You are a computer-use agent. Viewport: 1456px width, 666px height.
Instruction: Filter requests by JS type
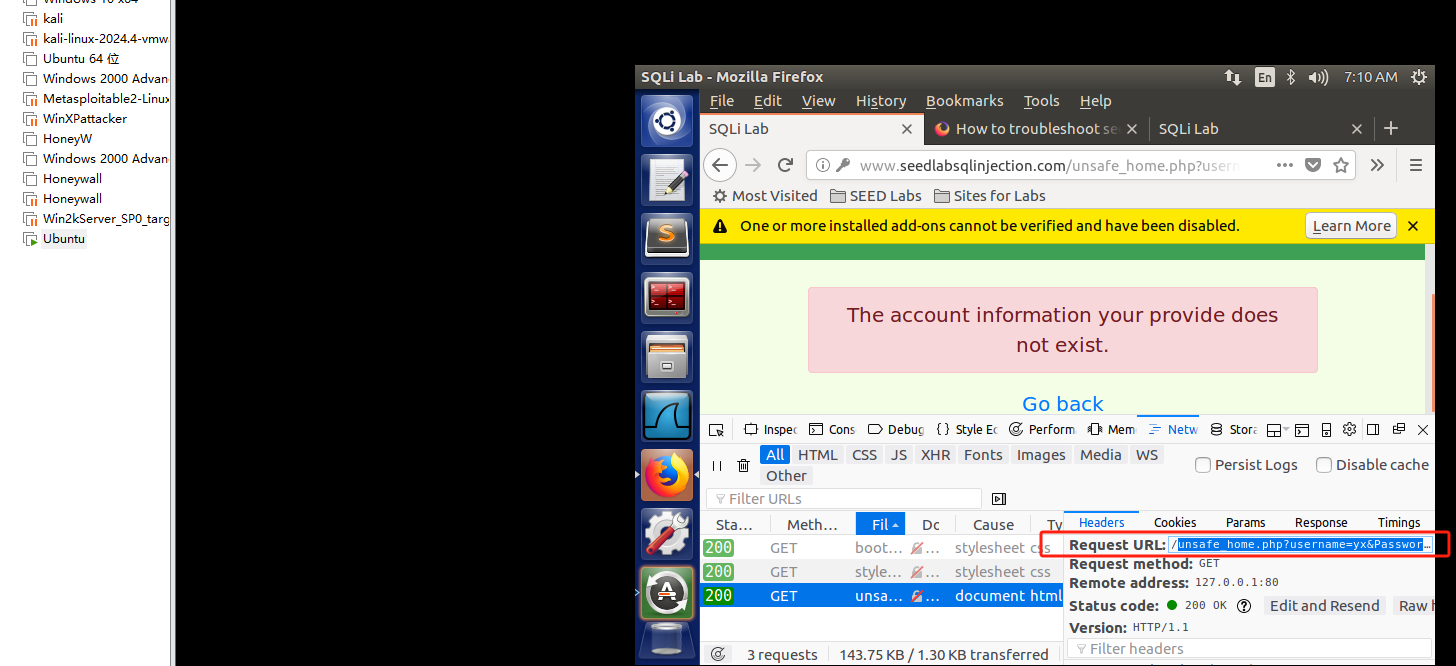[x=899, y=455]
